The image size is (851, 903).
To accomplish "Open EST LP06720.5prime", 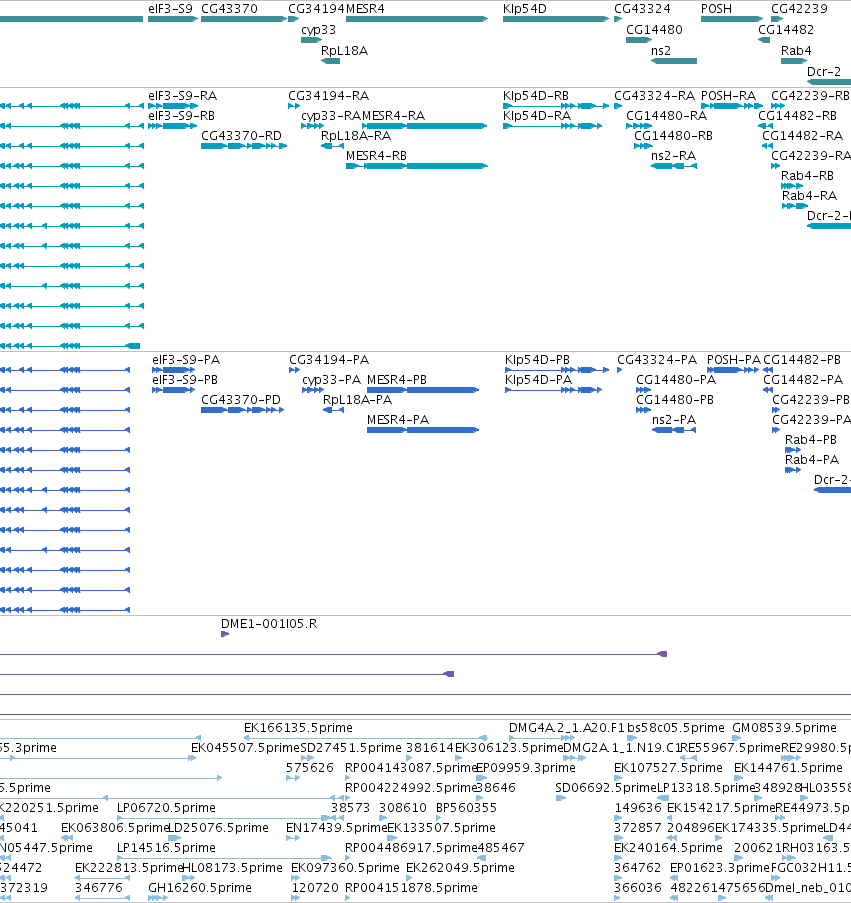I will point(223,818).
